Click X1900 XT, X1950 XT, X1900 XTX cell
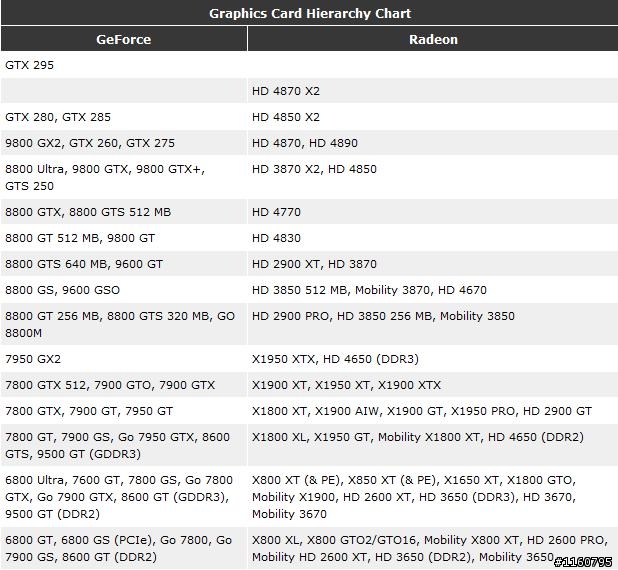618x570 pixels. pyautogui.click(x=433, y=385)
